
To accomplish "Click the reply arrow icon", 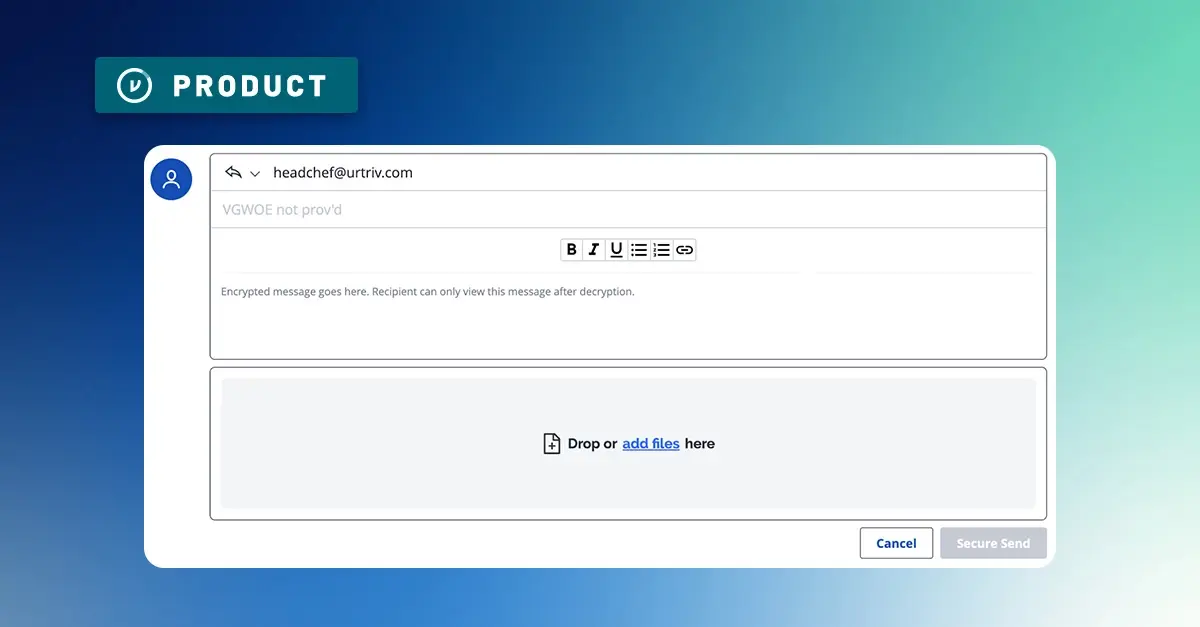I will coord(233,172).
